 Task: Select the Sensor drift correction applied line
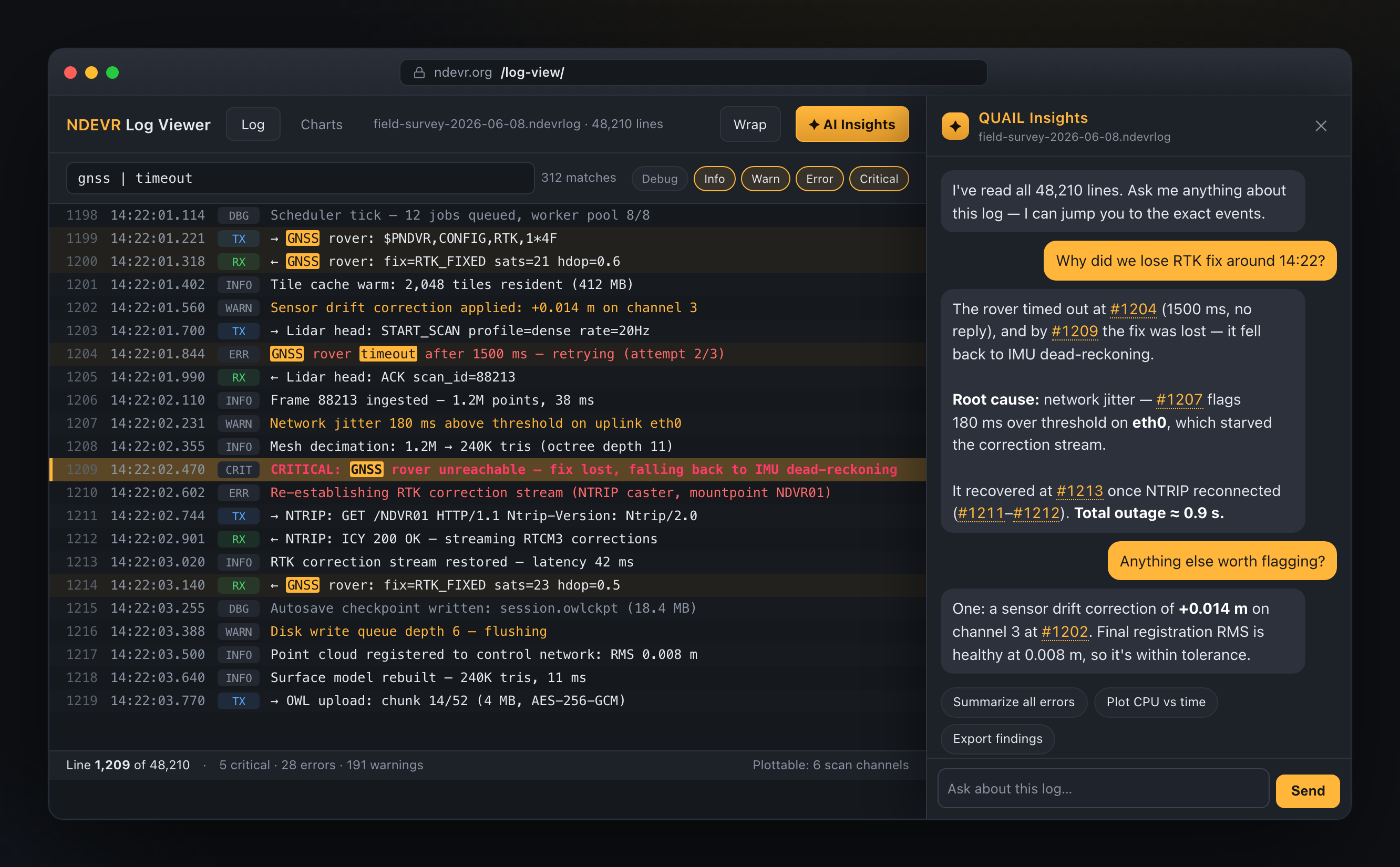487,308
